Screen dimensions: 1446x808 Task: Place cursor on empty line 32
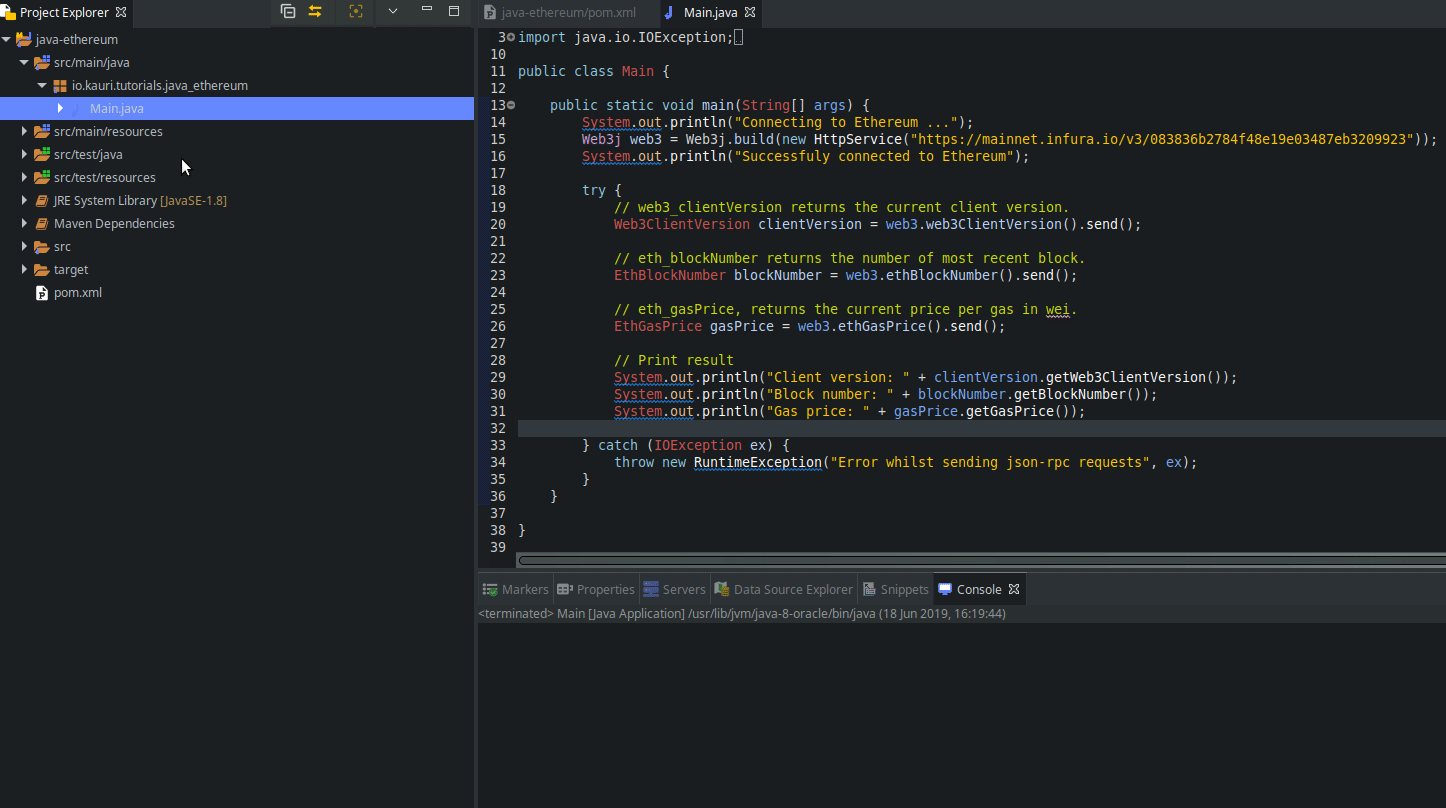click(x=981, y=428)
